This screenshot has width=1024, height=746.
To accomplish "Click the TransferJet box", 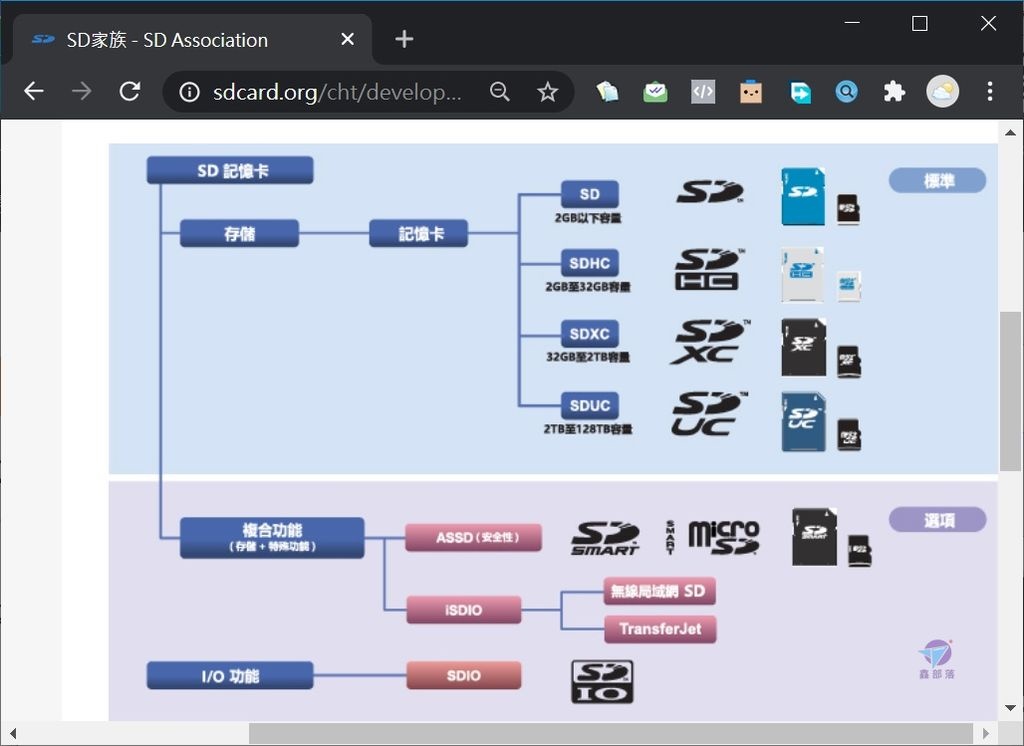I will point(660,629).
